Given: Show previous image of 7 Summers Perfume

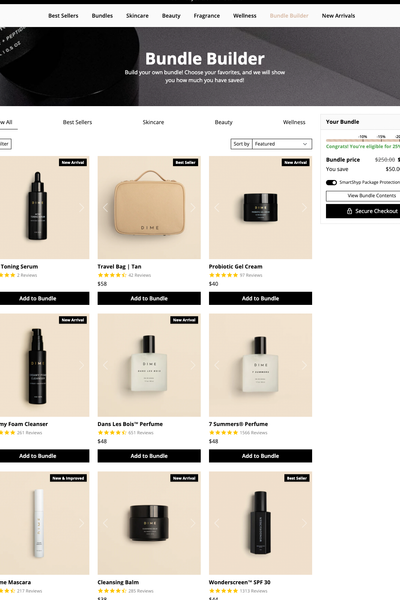Looking at the screenshot, I should coord(217,365).
